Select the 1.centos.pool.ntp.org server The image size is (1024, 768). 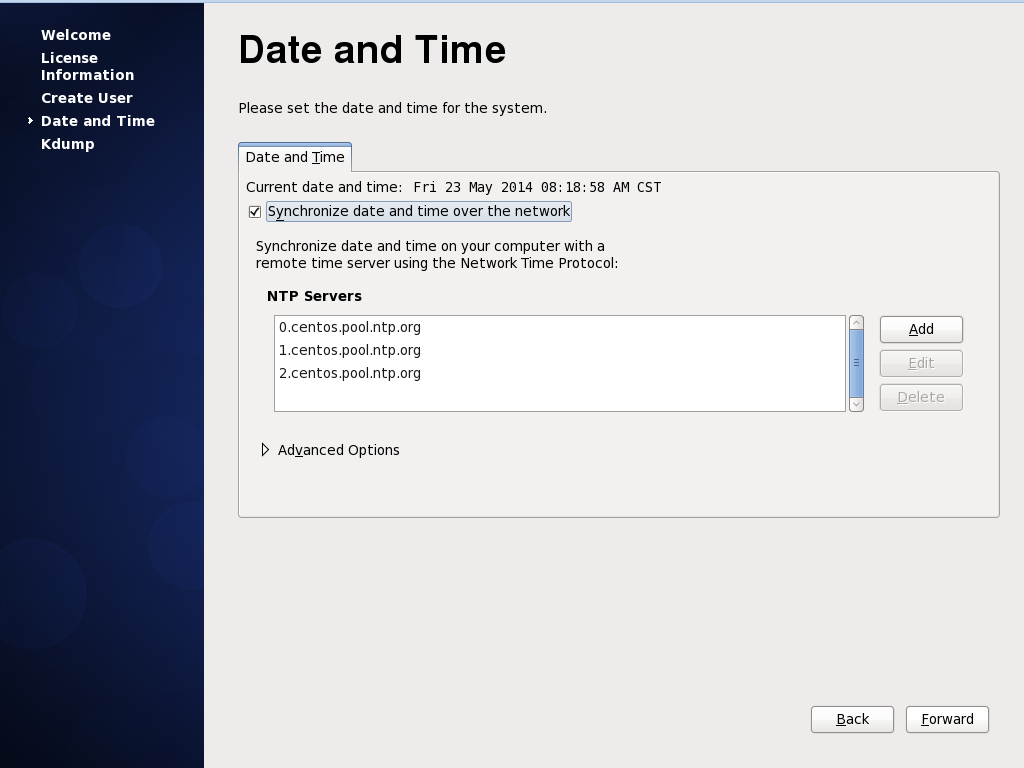560,350
